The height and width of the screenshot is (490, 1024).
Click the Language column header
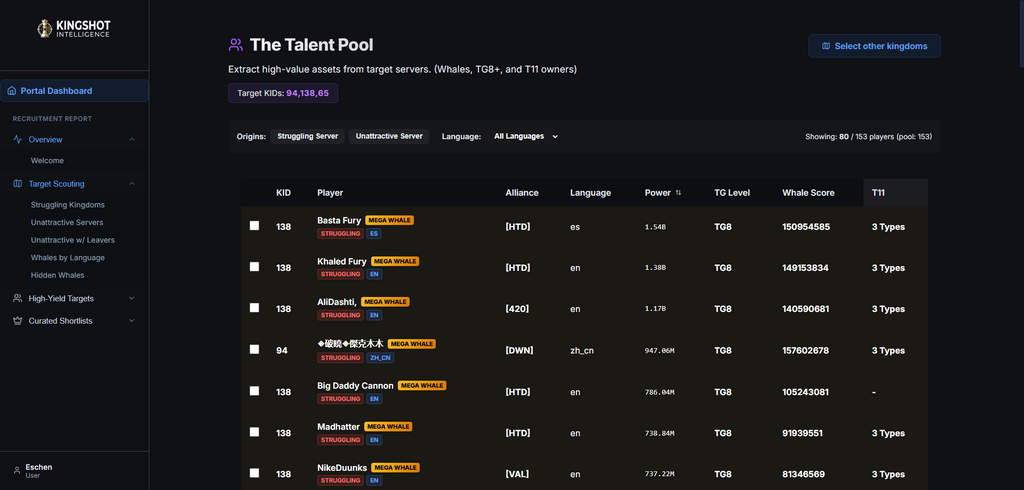590,193
